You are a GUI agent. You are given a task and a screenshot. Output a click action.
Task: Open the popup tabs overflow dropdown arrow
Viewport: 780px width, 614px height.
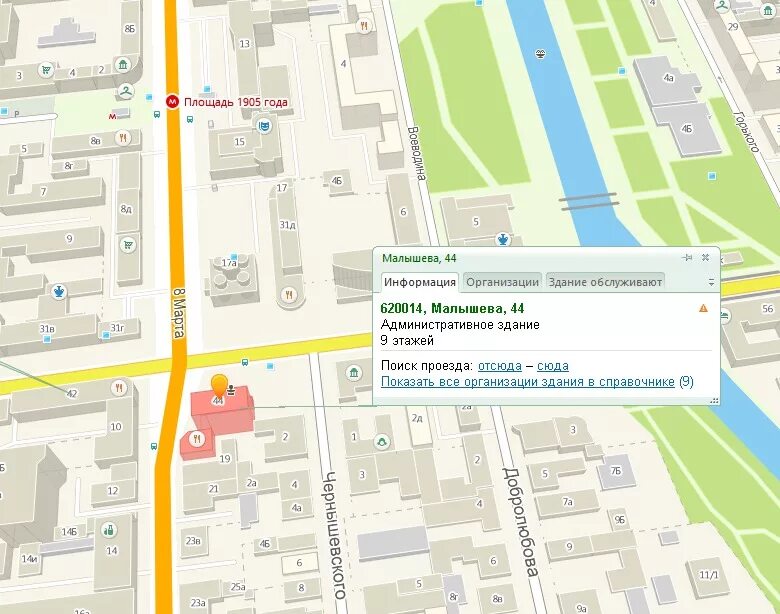711,283
